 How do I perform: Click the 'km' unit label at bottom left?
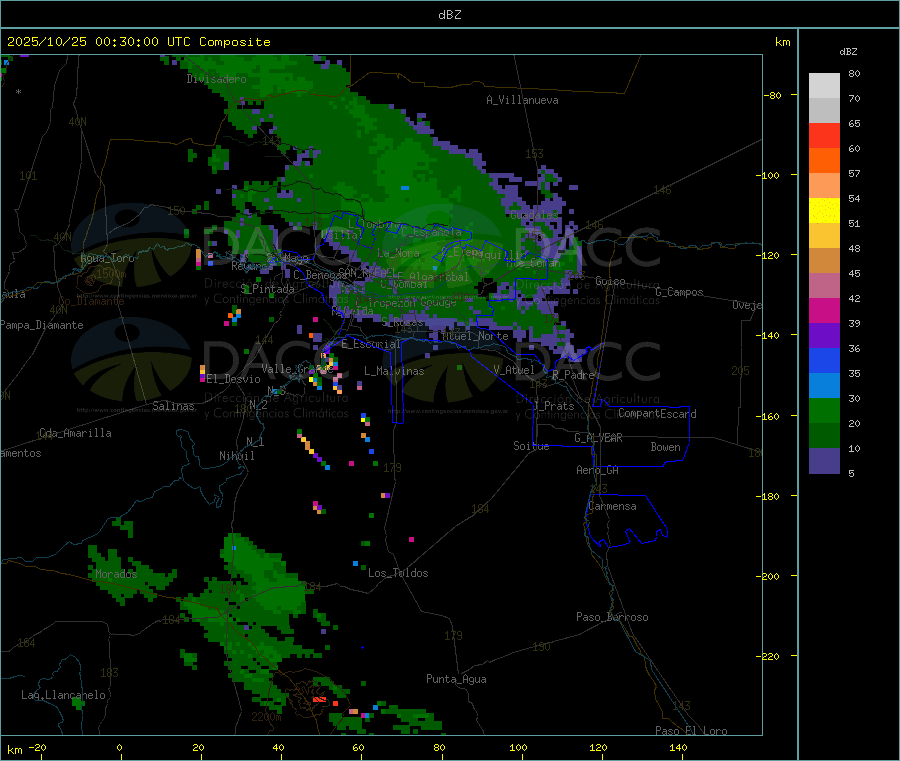tap(14, 750)
